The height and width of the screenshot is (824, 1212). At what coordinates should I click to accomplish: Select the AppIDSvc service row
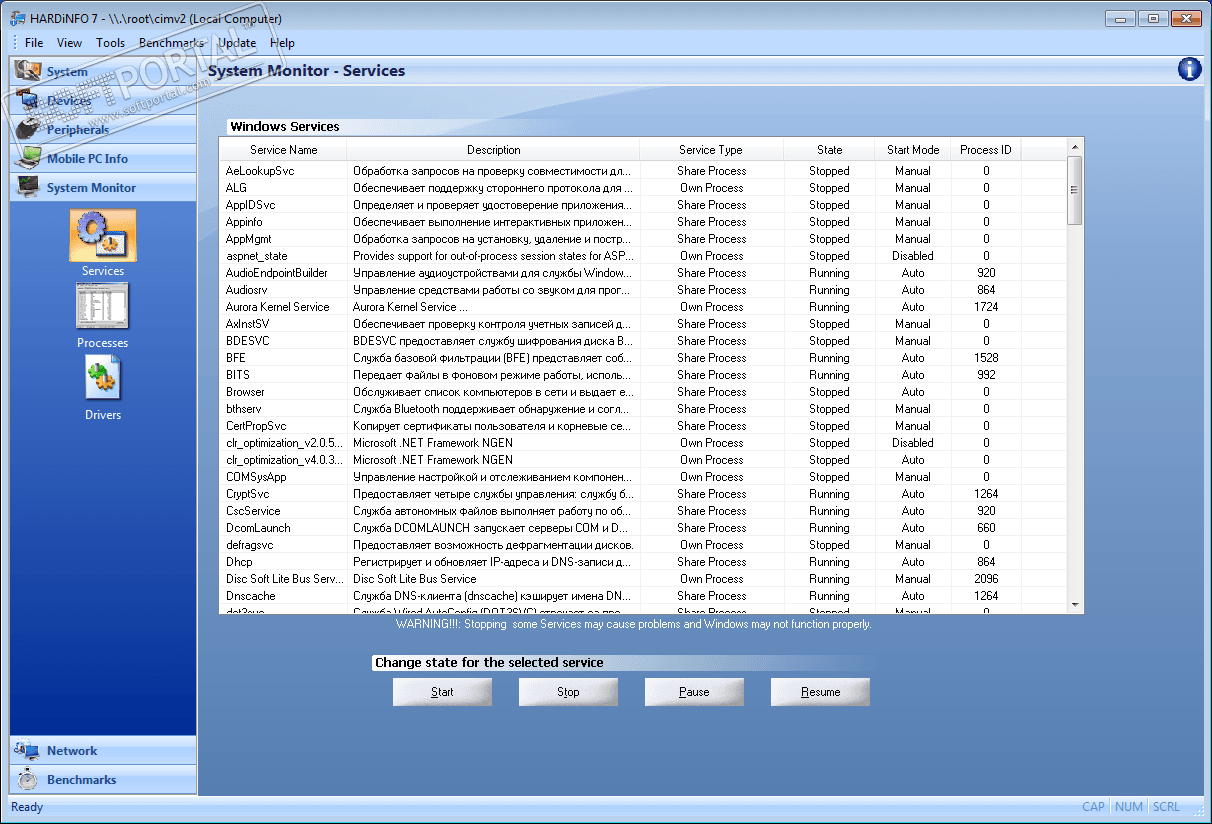(643, 205)
